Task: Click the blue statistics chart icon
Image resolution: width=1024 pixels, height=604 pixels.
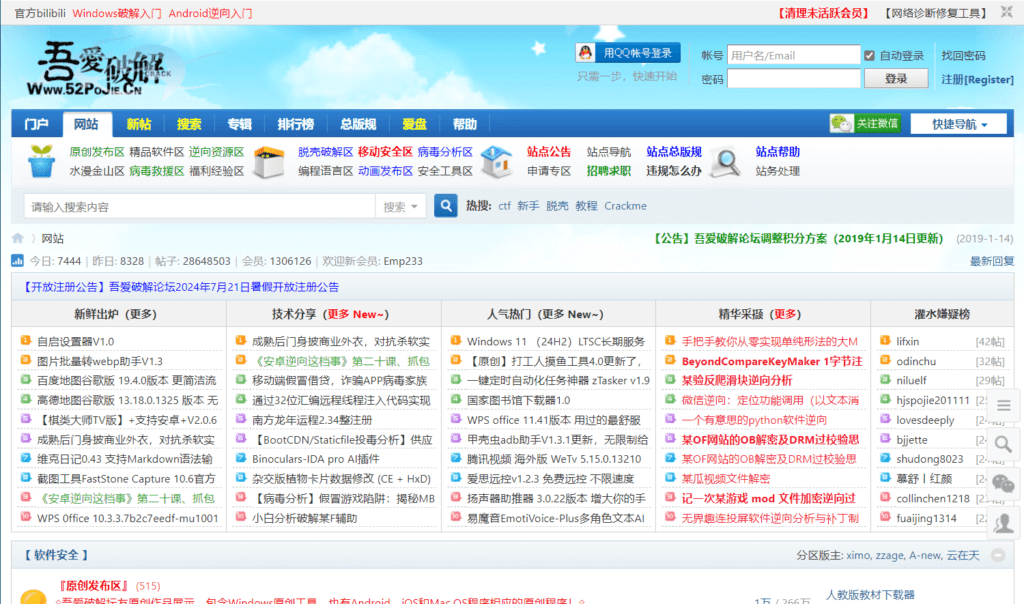Action: pyautogui.click(x=18, y=261)
